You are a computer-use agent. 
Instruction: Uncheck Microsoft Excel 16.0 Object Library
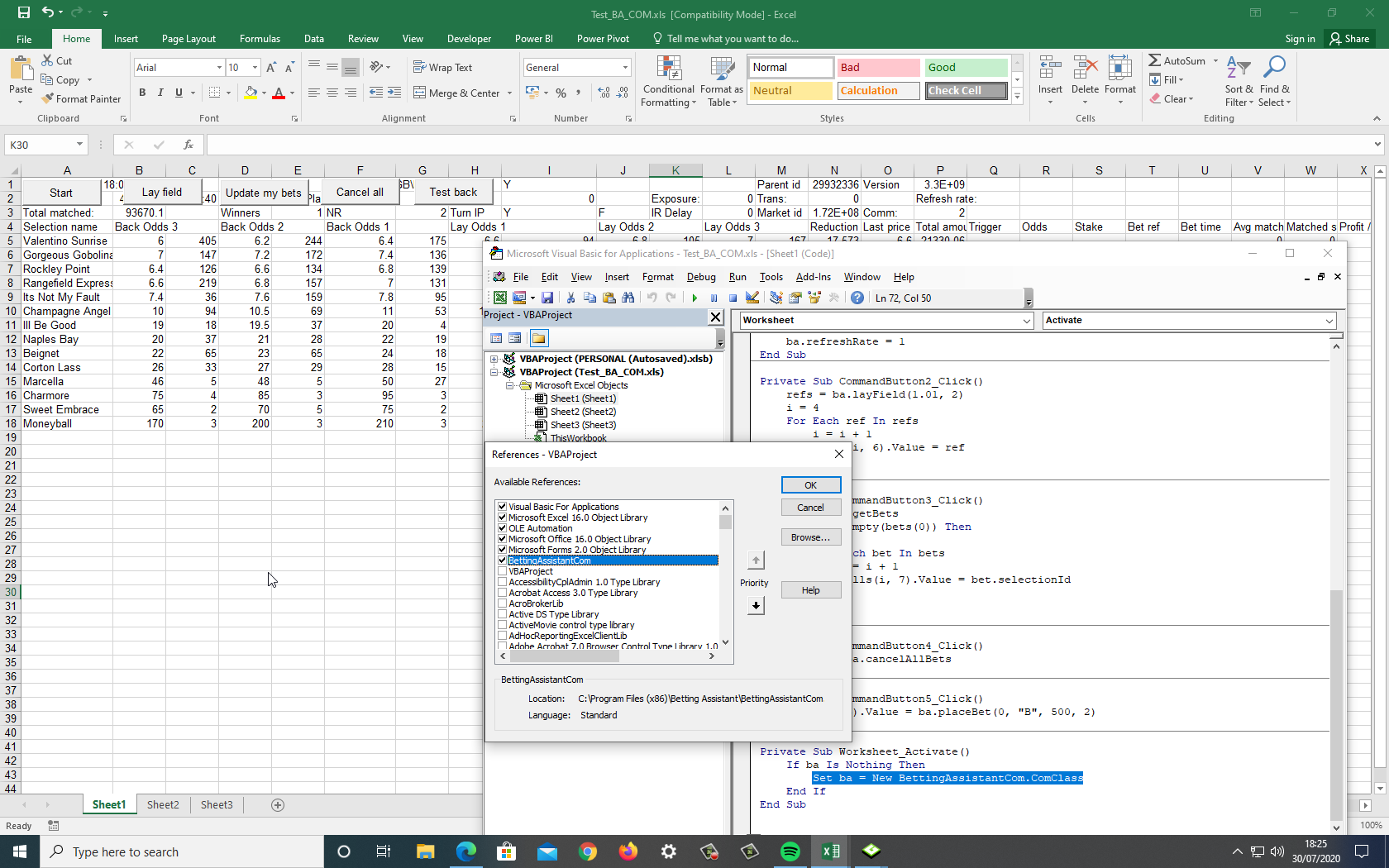(502, 517)
